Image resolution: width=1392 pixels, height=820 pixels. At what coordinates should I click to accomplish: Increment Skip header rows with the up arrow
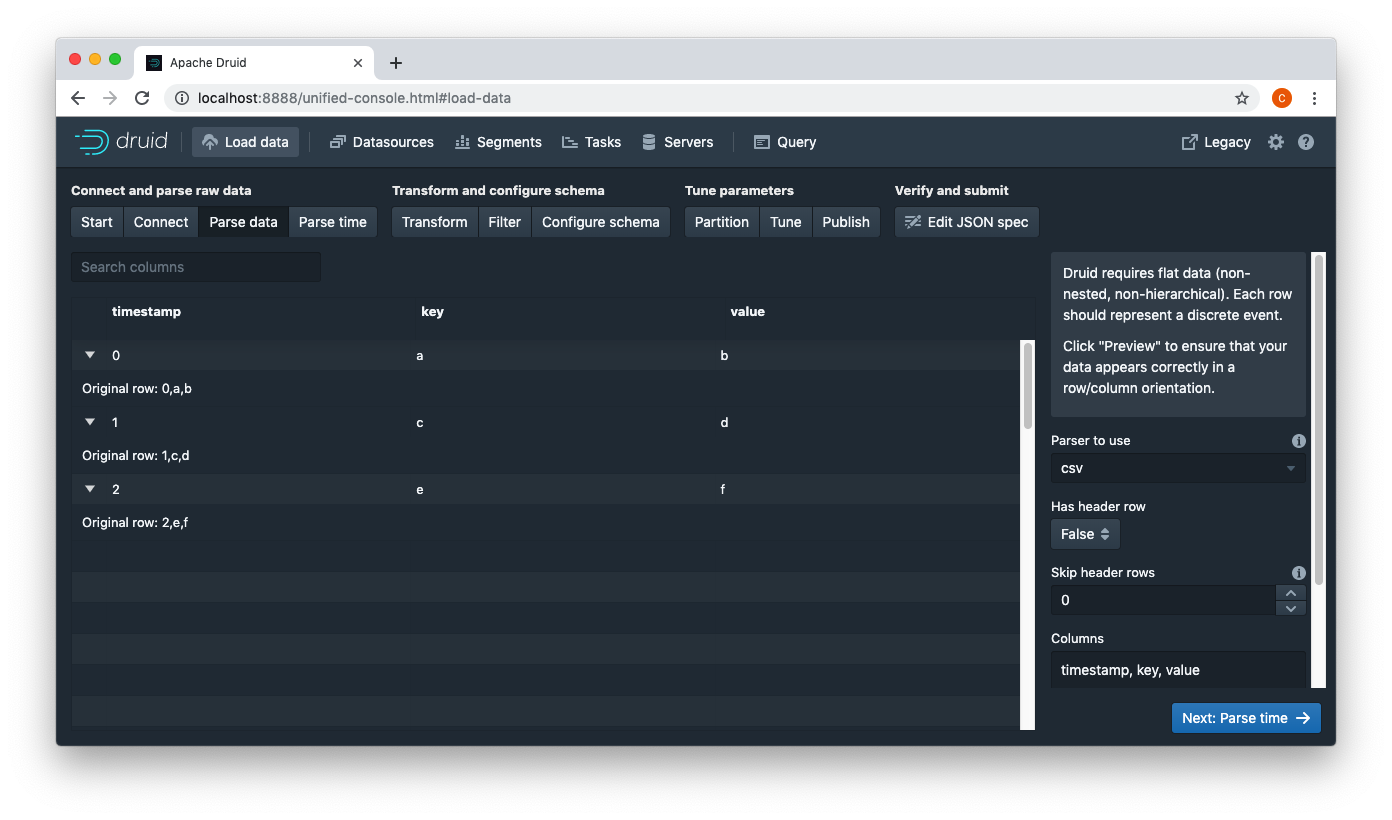[x=1290, y=592]
